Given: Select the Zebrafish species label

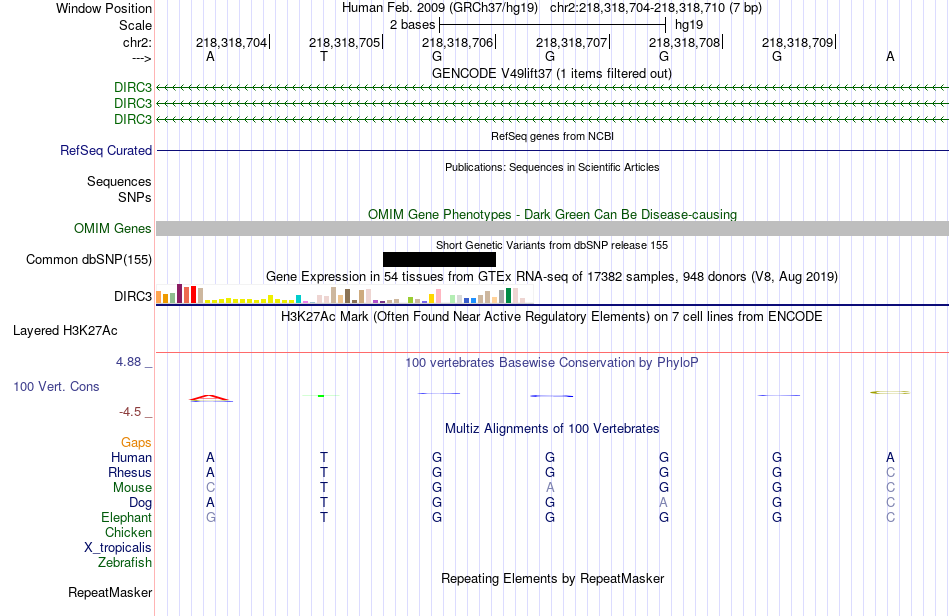Looking at the screenshot, I should (x=125, y=562).
